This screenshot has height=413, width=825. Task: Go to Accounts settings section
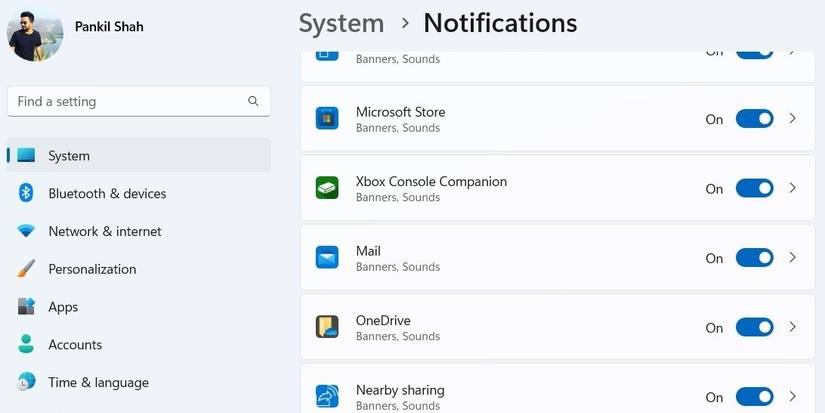[75, 344]
